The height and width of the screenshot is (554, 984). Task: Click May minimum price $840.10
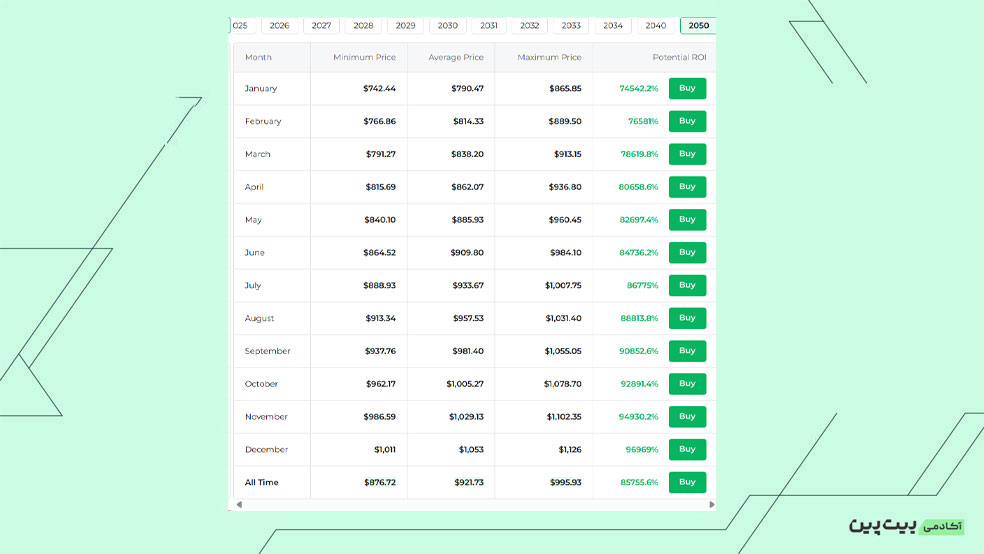380,220
